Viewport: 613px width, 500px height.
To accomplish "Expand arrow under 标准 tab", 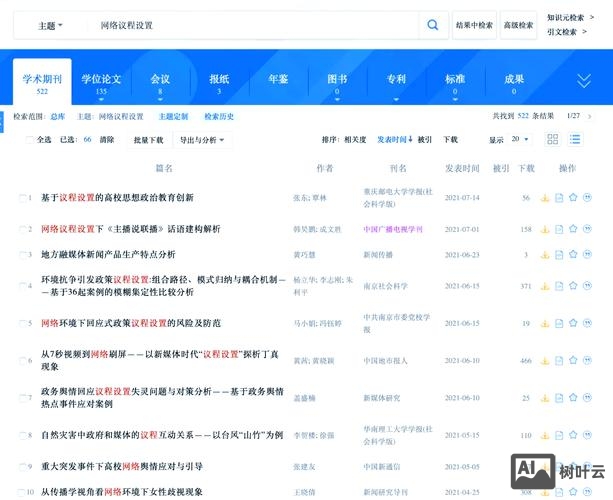I will coord(455,99).
